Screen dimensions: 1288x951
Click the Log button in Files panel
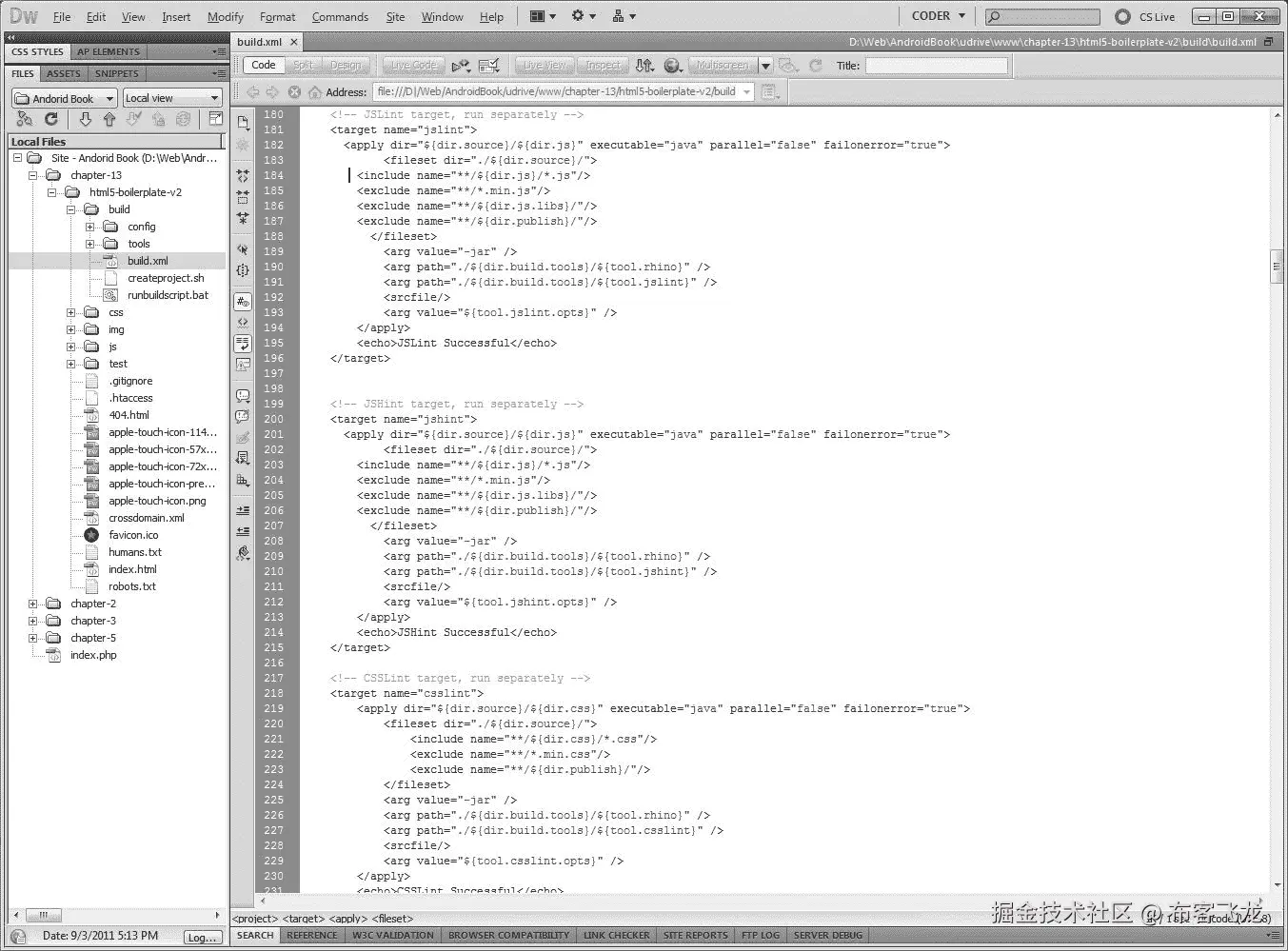(x=202, y=937)
